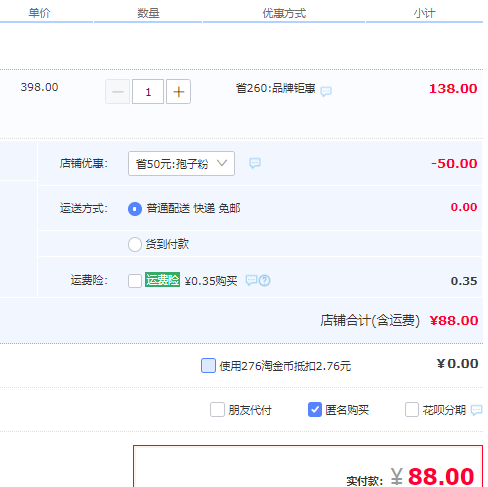This screenshot has height=487, width=488.
Task: Click the green 运费险 badge label
Action: [162, 280]
